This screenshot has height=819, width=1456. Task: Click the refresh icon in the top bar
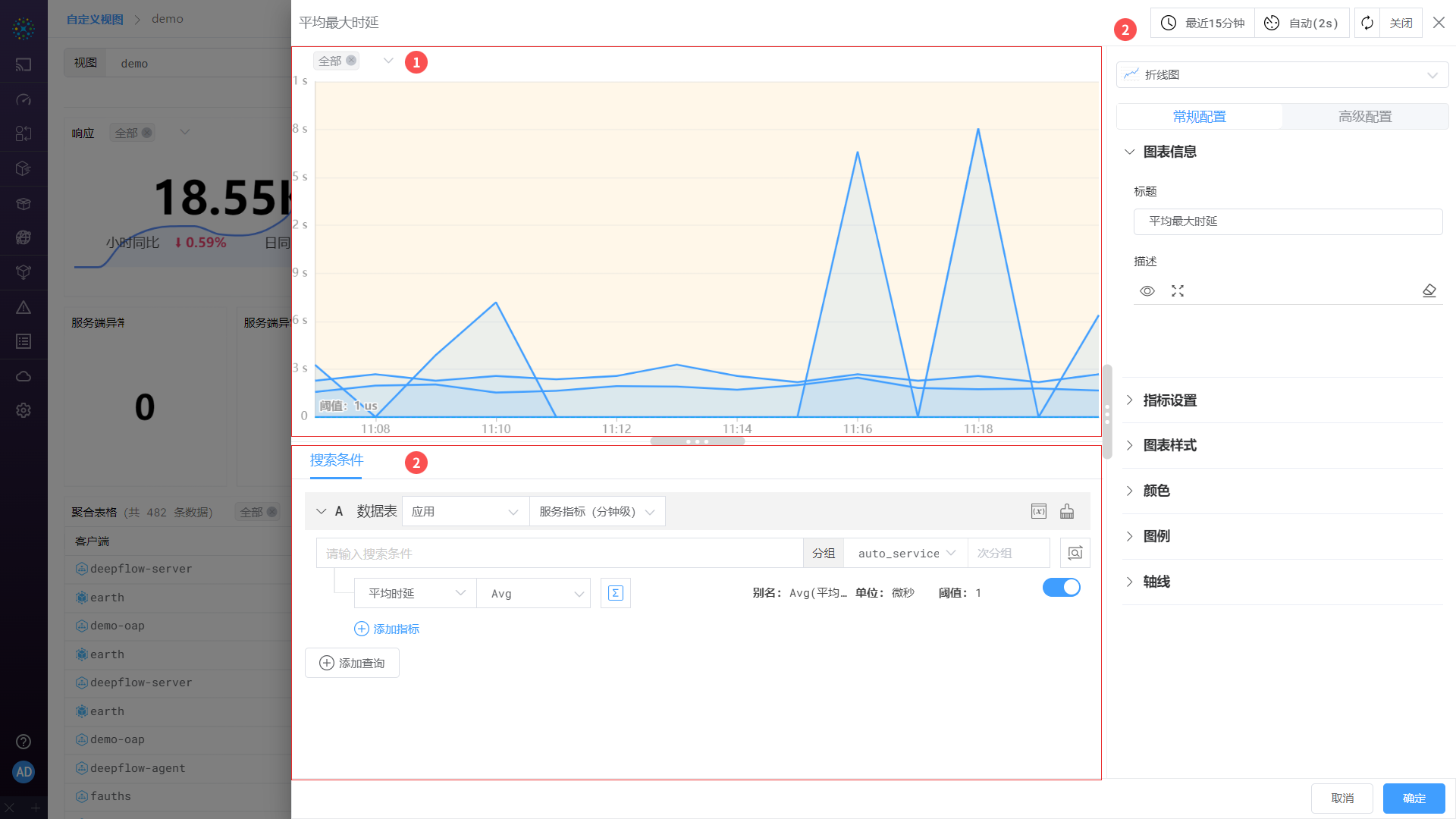tap(1367, 23)
